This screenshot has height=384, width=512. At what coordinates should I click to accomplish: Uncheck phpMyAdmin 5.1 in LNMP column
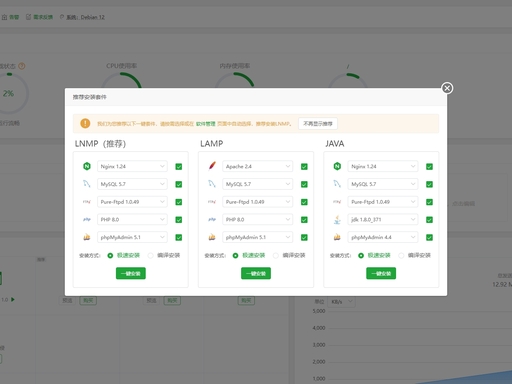pos(179,237)
